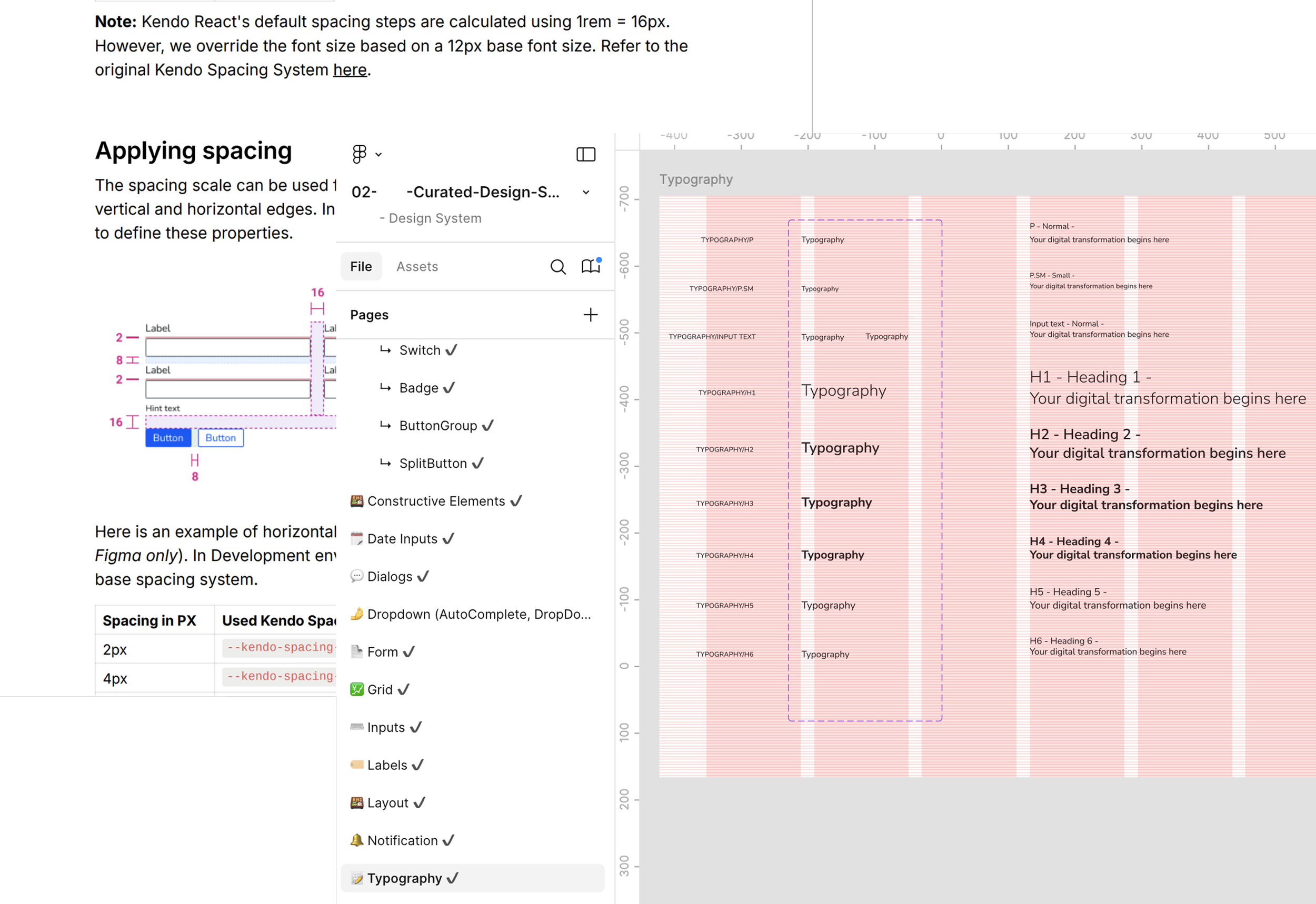Expand the chevron beside the Figma logo
This screenshot has width=1316, height=904.
tap(378, 155)
